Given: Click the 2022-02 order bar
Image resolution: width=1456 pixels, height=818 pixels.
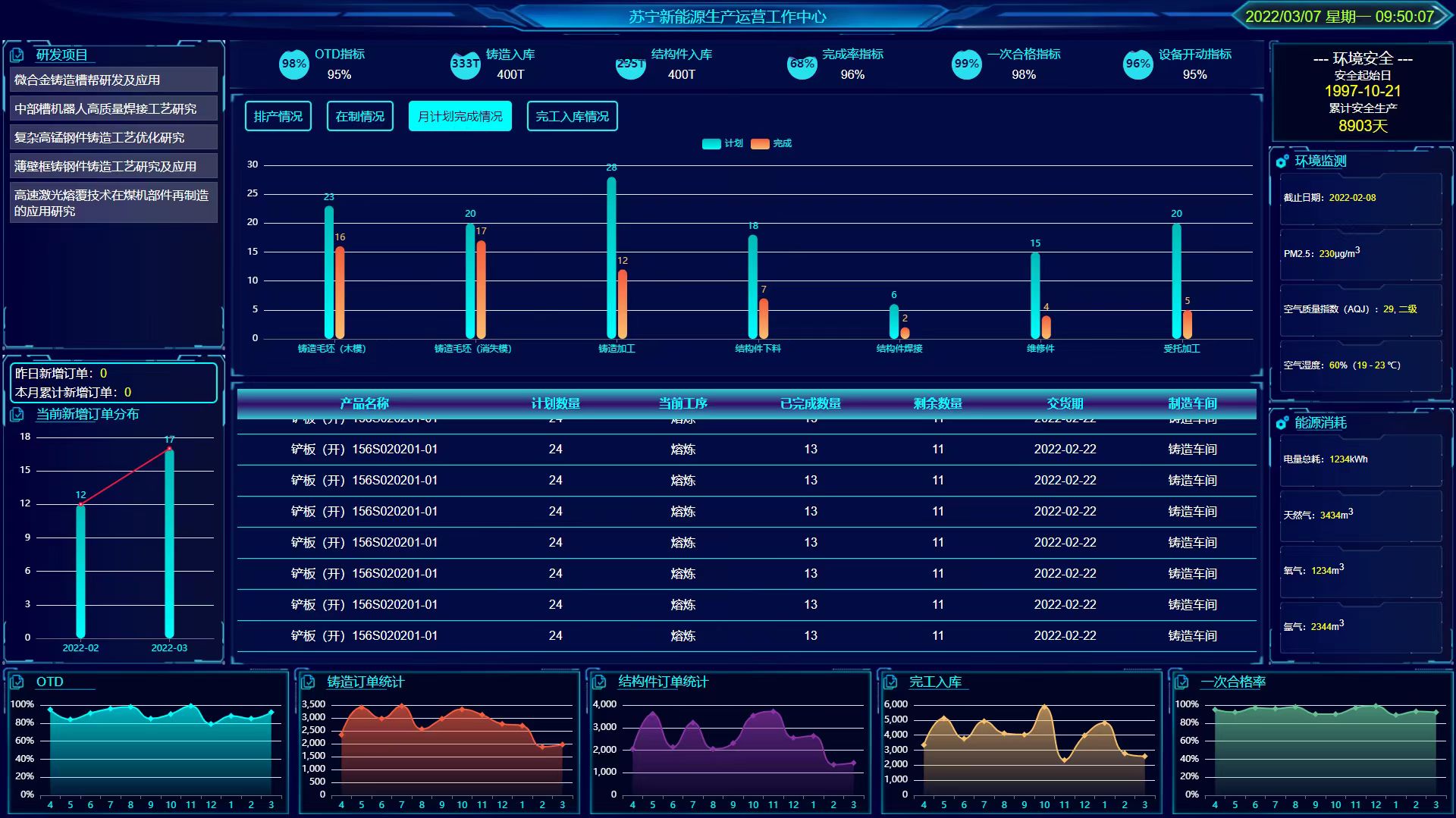Looking at the screenshot, I should (80, 571).
